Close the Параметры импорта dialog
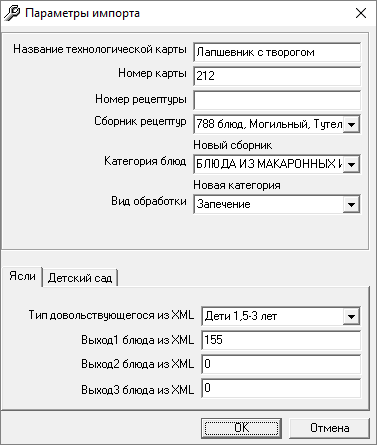Image resolution: width=377 pixels, height=445 pixels. click(x=361, y=13)
